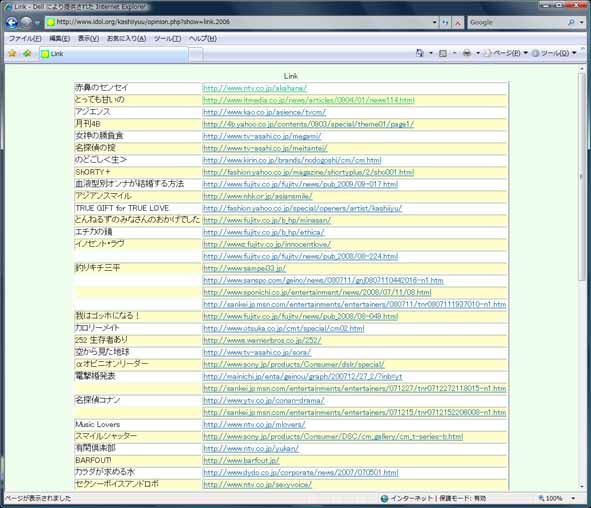Open the 4b.yahoo.co.jp theme01 link

pyautogui.click(x=308, y=124)
